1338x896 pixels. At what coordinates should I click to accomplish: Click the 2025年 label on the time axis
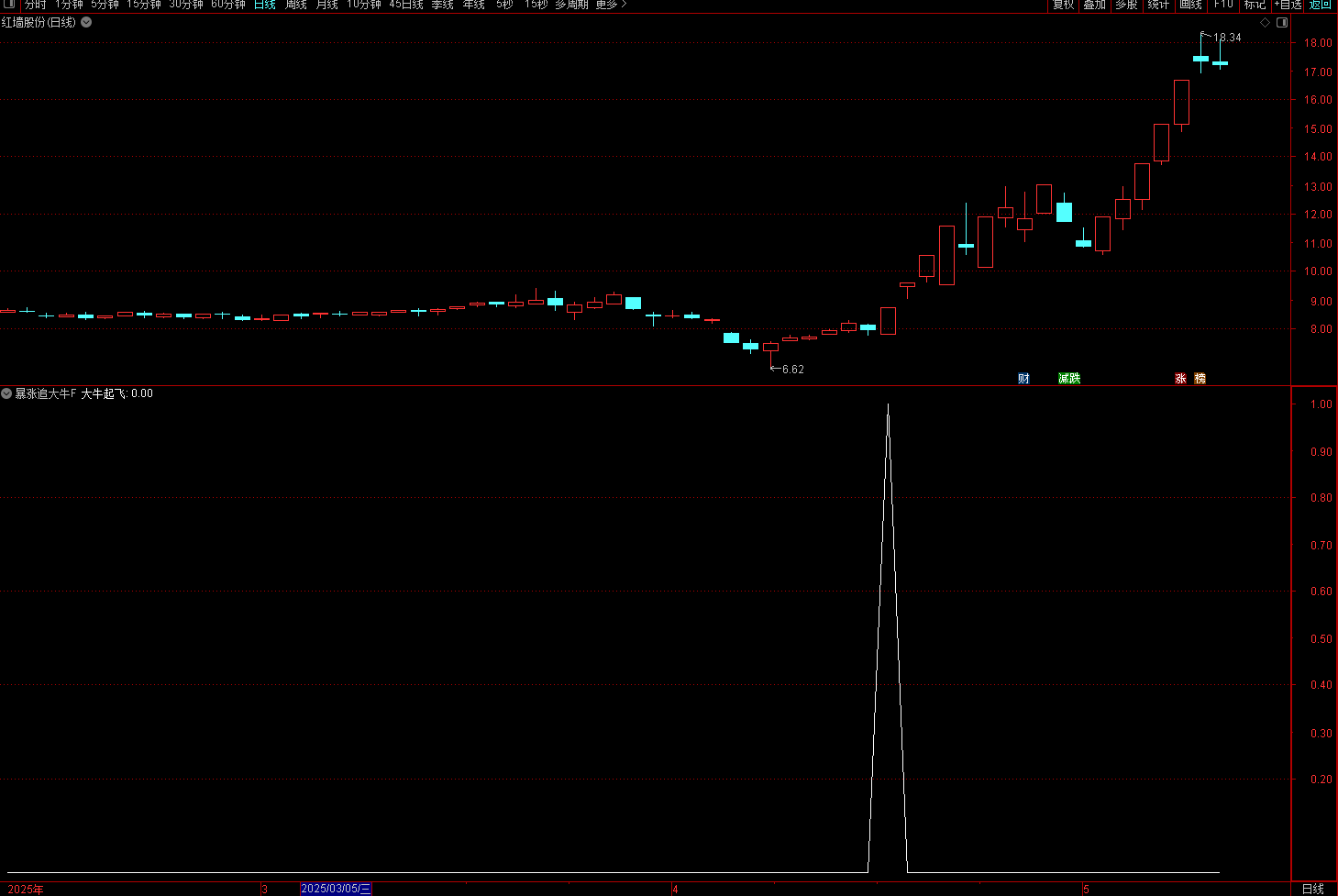pyautogui.click(x=26, y=890)
